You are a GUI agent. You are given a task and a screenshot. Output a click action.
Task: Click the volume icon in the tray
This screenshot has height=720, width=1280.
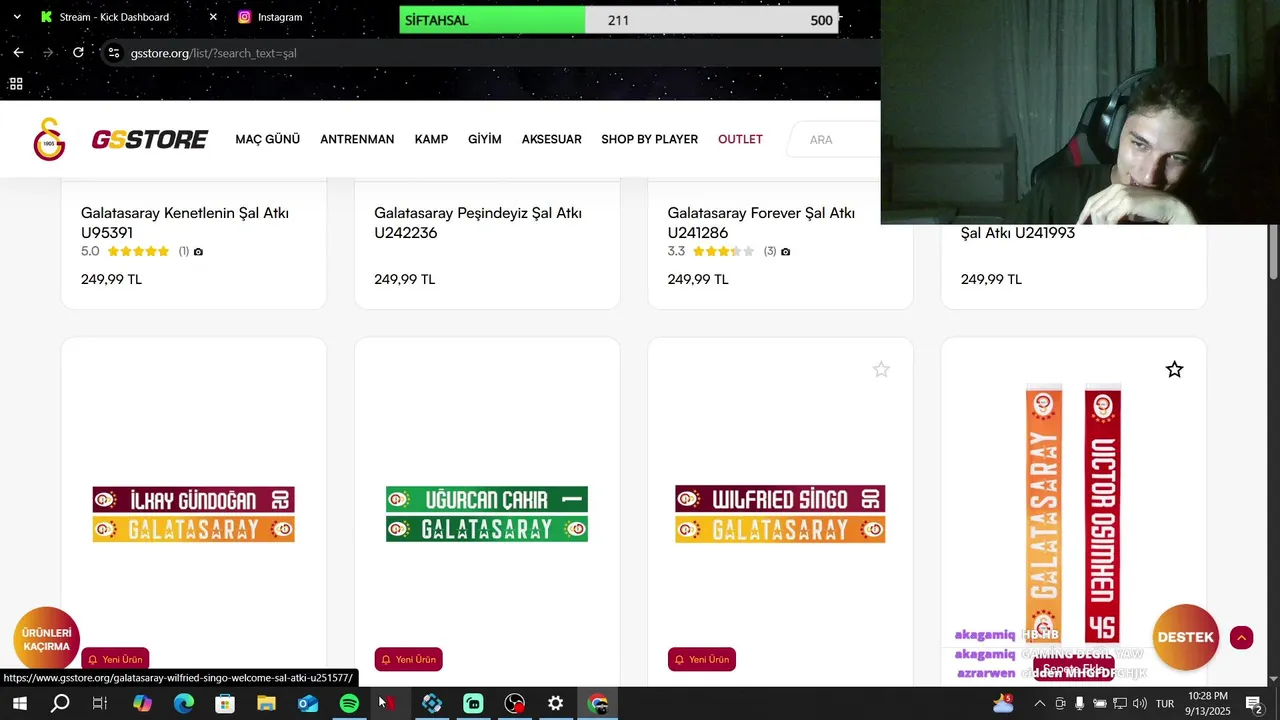tap(1139, 704)
